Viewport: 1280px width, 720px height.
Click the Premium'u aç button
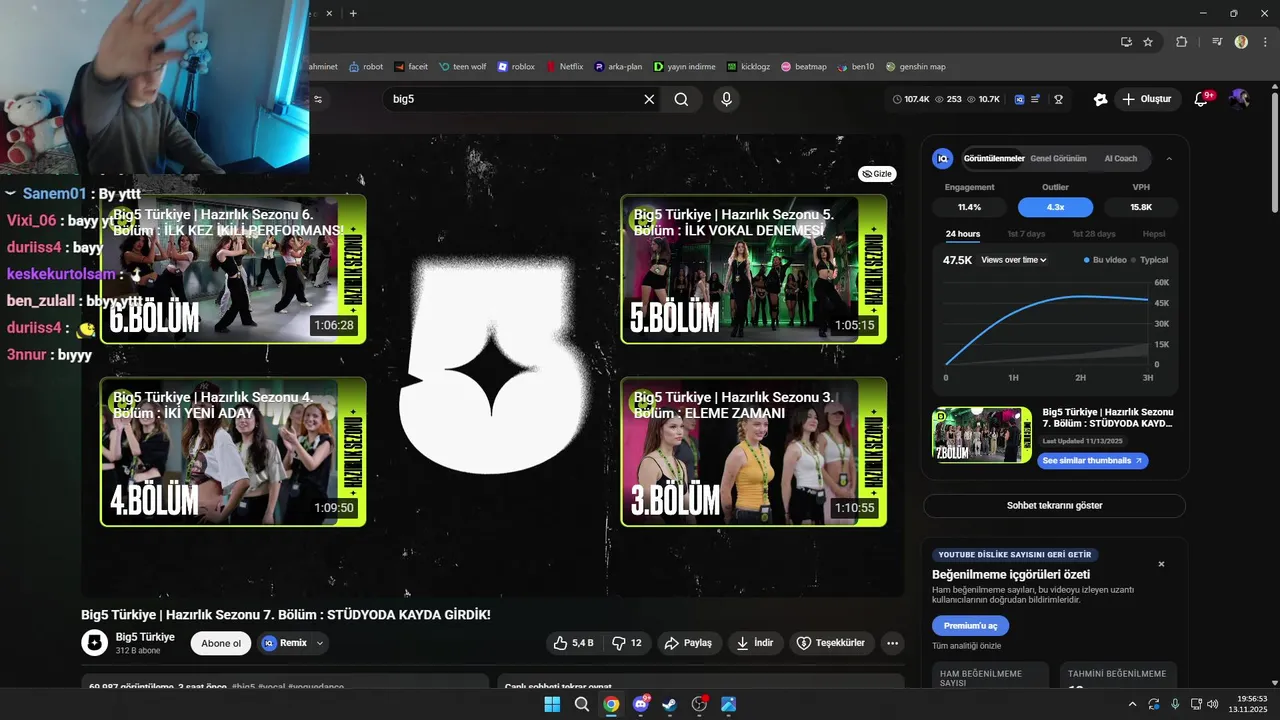point(970,626)
